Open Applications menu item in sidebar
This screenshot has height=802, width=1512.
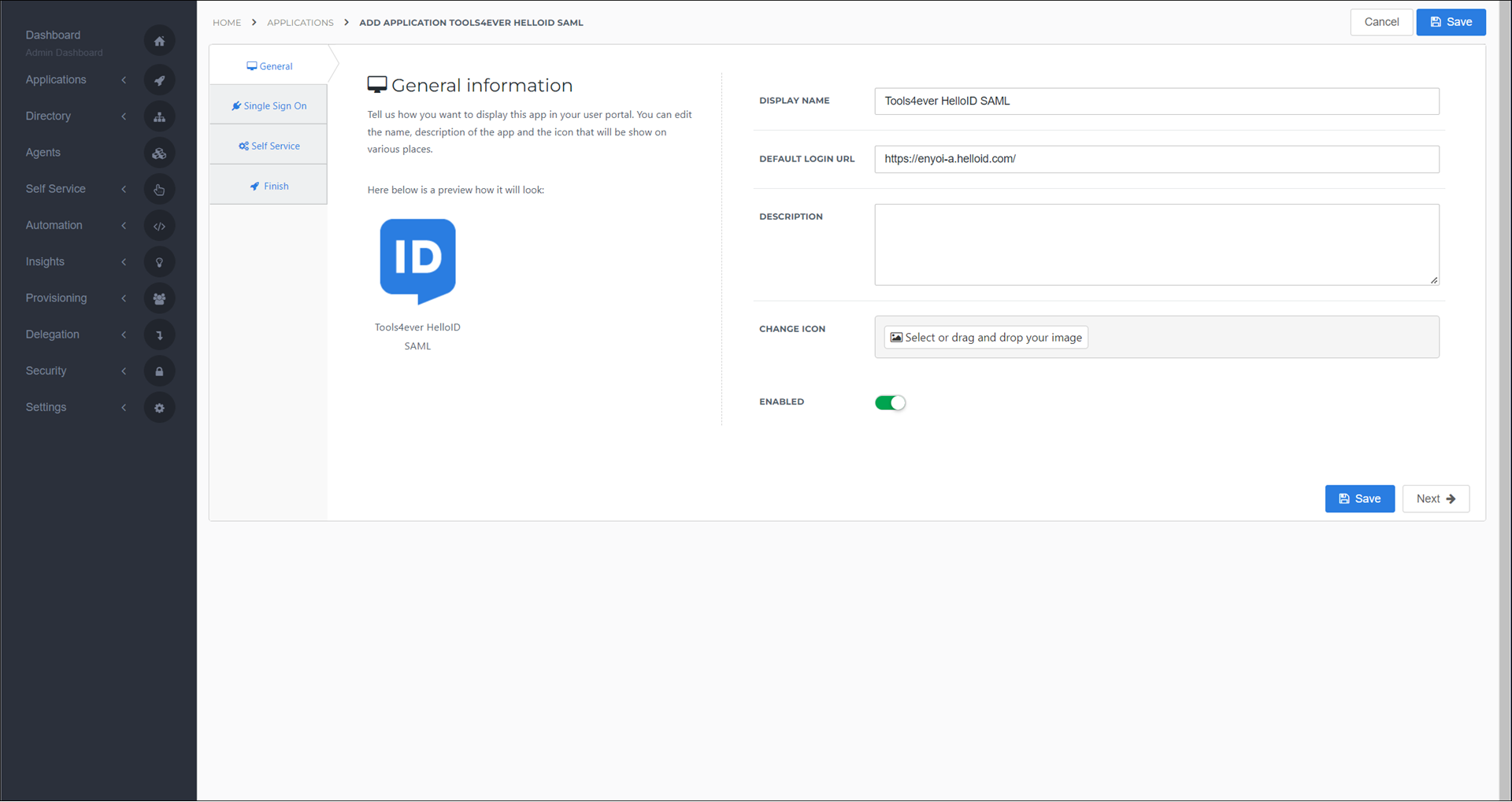[56, 79]
